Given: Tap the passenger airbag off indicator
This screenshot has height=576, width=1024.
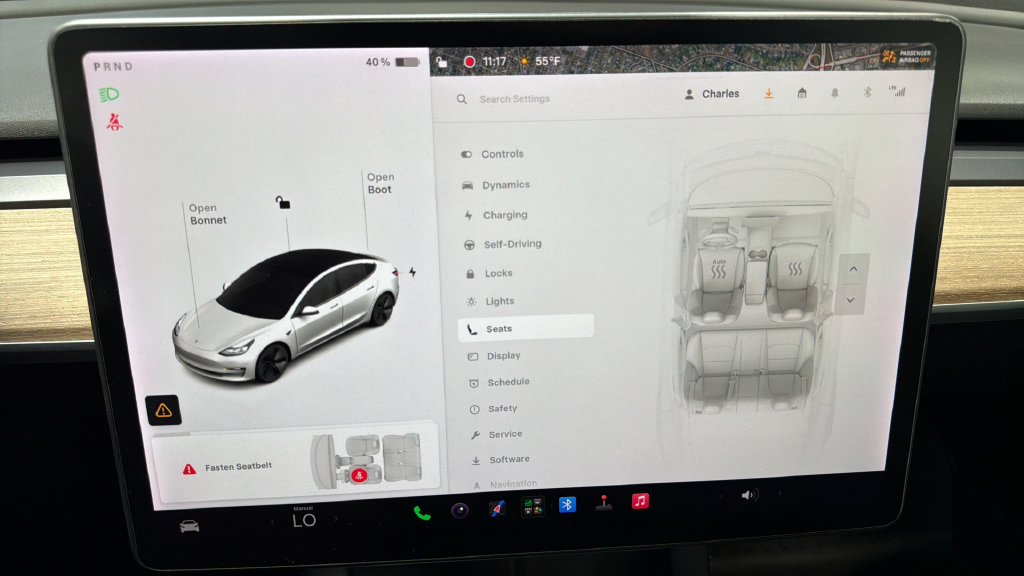Looking at the screenshot, I should tap(906, 57).
